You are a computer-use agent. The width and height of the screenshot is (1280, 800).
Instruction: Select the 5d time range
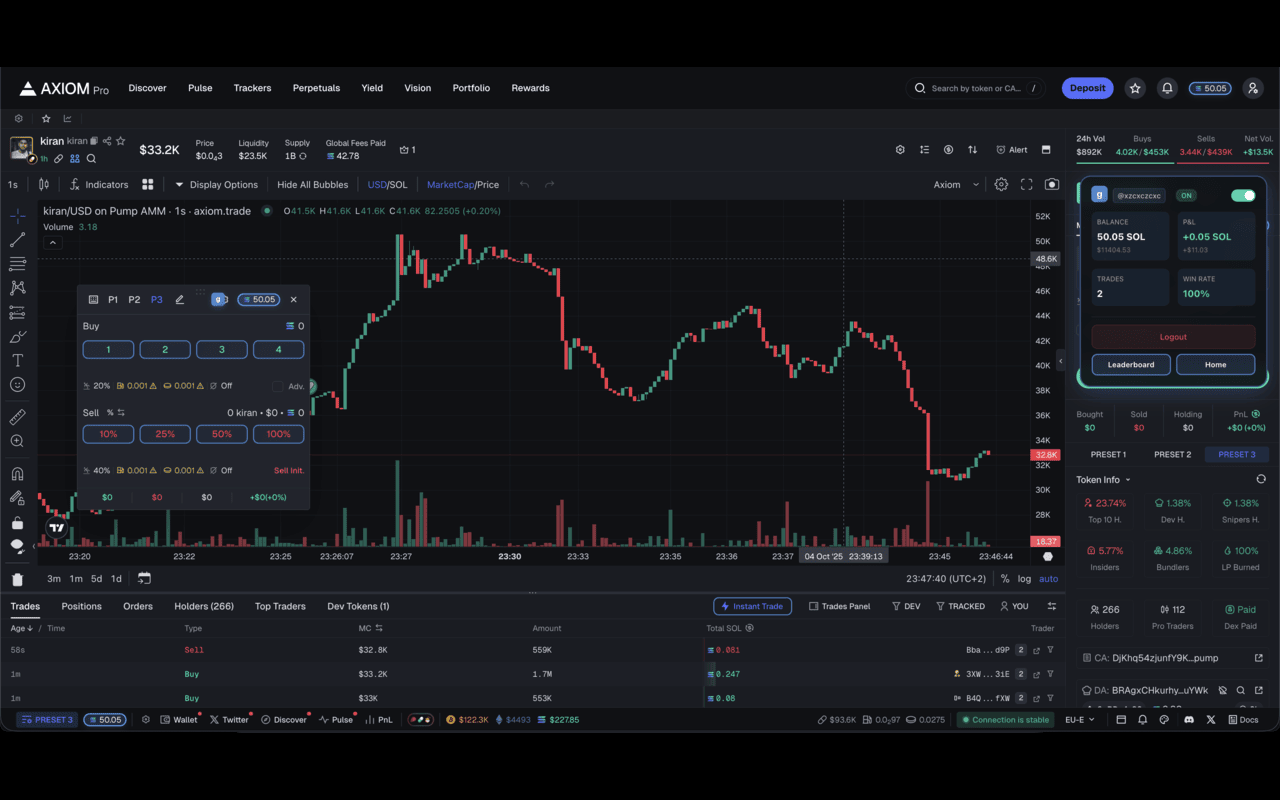96,579
